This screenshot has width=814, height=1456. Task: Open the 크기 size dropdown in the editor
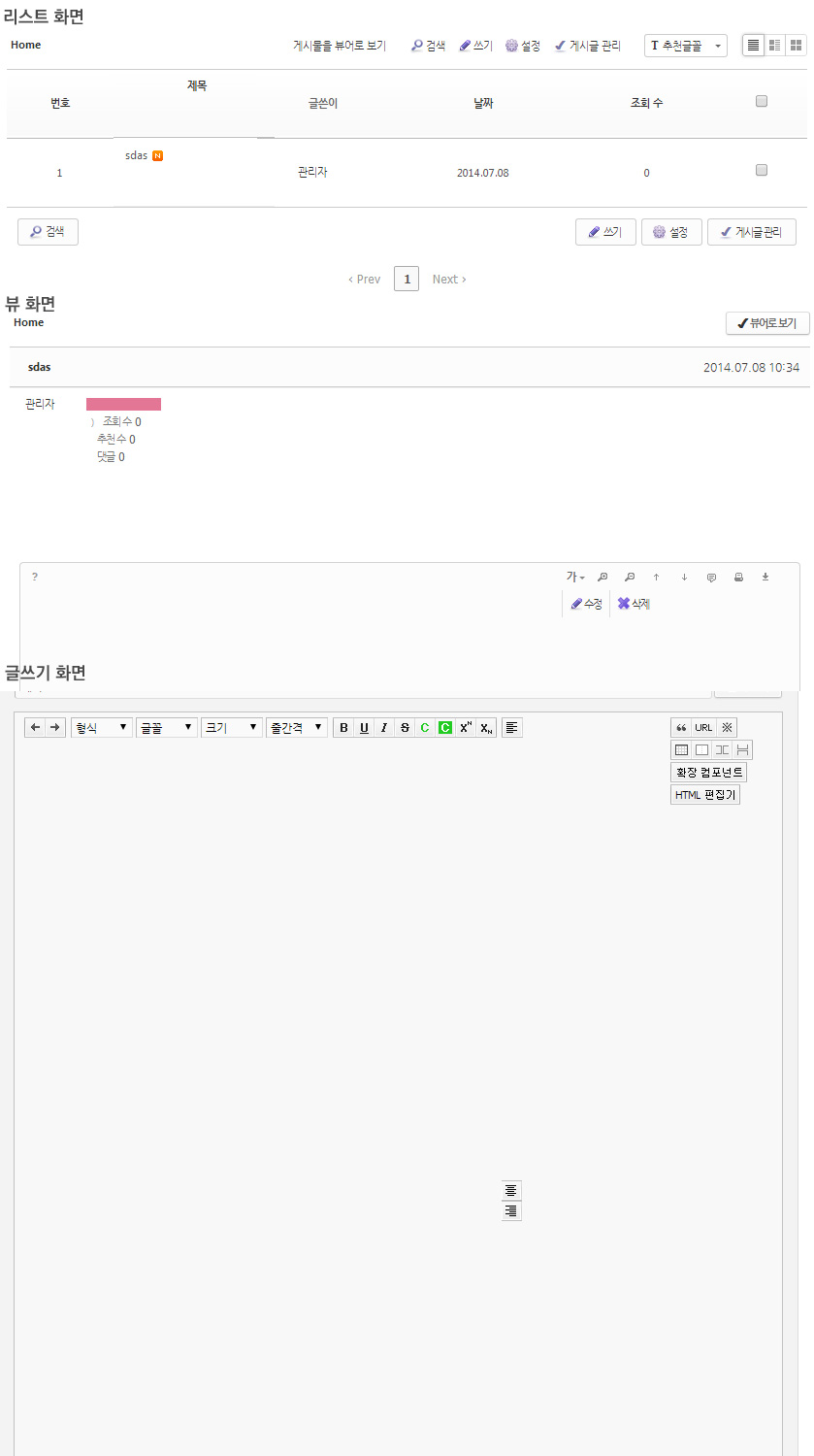[x=232, y=727]
